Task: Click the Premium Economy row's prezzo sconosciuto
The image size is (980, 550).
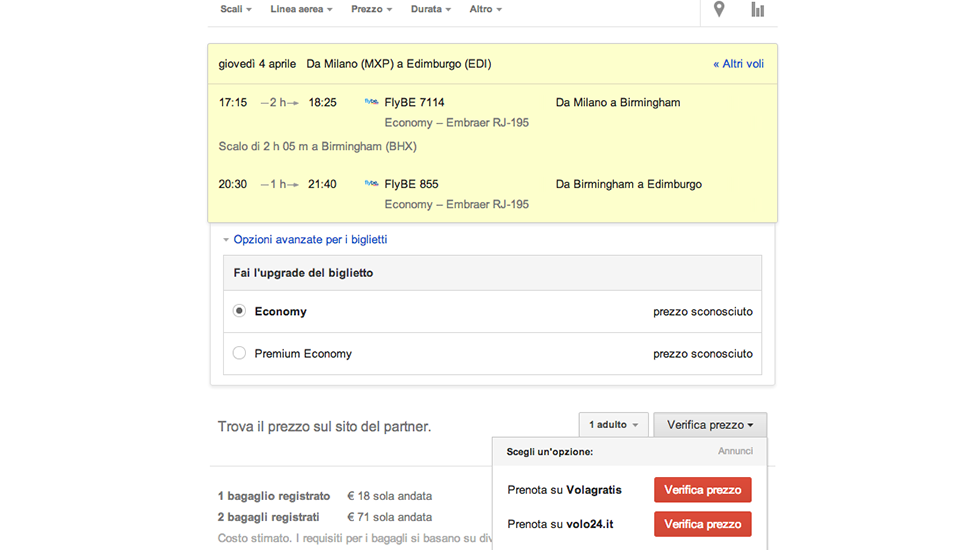Action: (702, 353)
